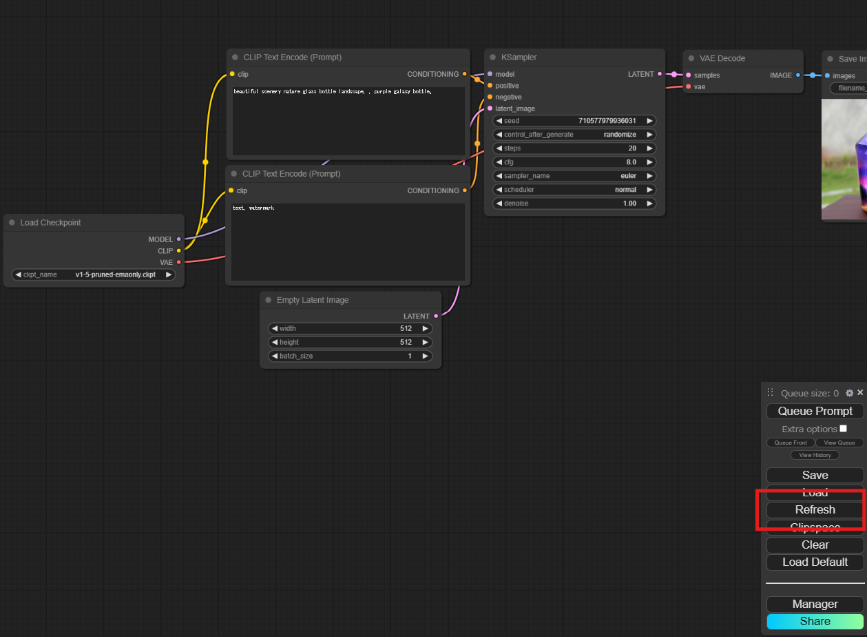
Task: Cycle sampler_name forward with right arrow
Action: (650, 176)
